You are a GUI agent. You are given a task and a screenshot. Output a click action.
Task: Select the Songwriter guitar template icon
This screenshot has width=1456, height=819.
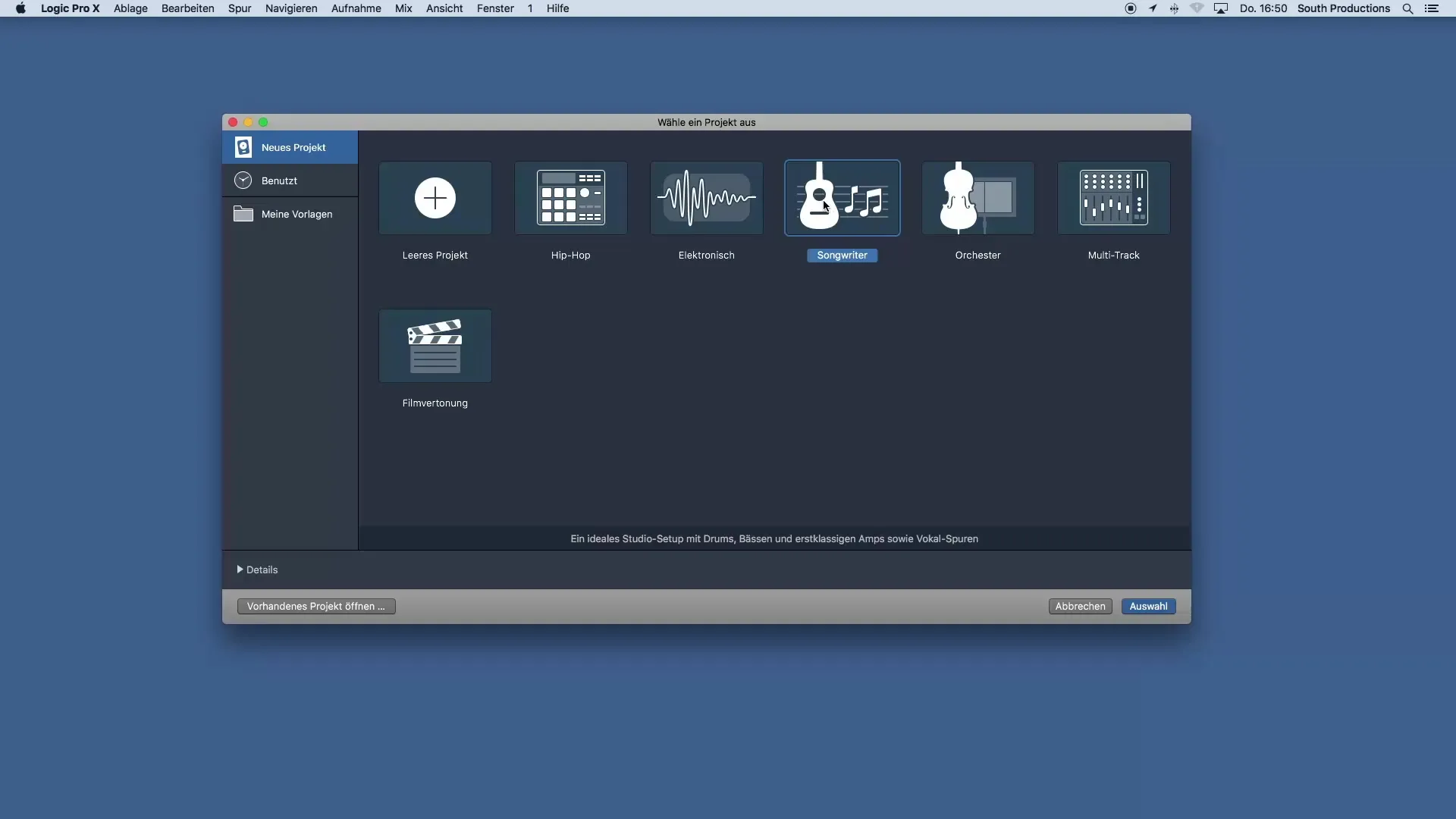(843, 198)
